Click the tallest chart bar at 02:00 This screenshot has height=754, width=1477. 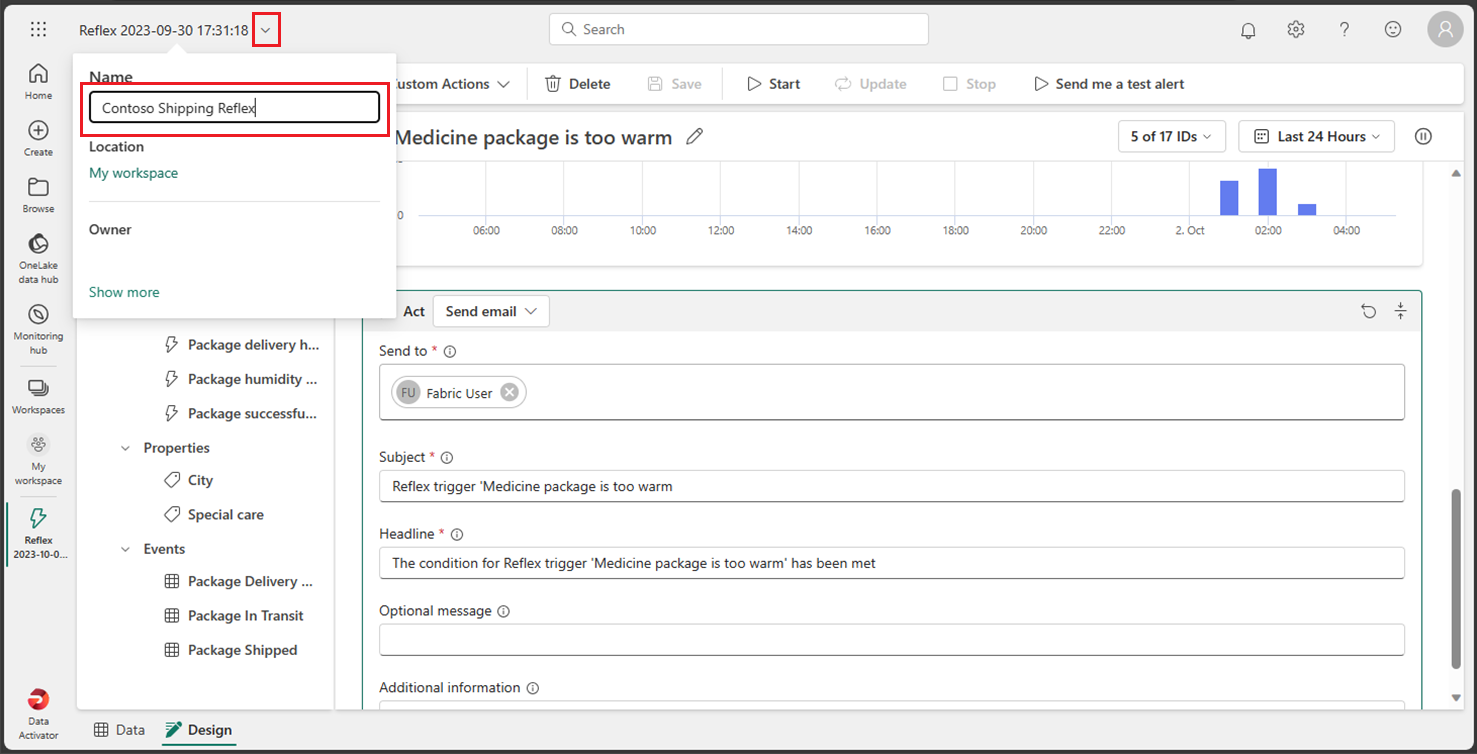(x=1267, y=192)
